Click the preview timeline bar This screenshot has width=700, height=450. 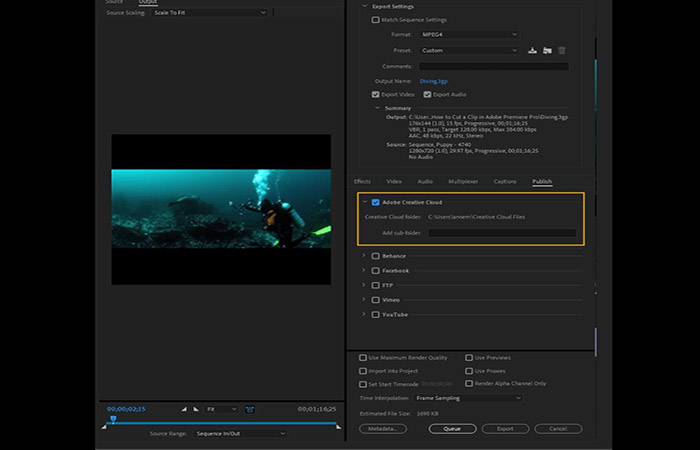221,423
